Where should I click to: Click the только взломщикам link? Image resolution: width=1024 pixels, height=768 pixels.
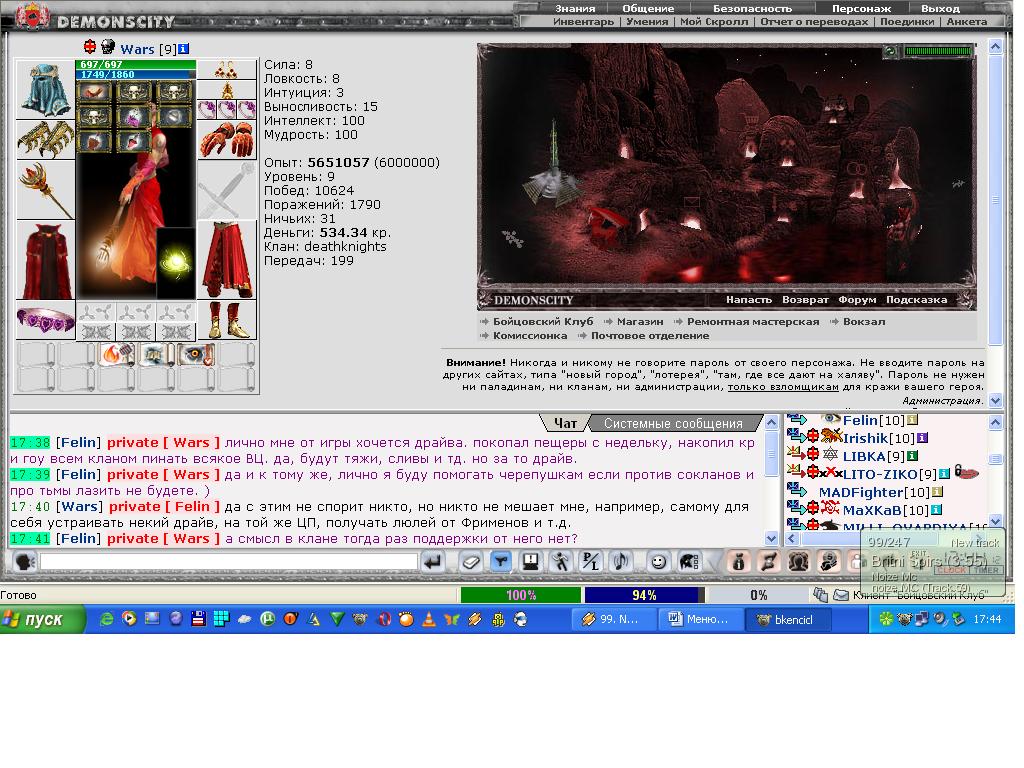click(x=783, y=387)
